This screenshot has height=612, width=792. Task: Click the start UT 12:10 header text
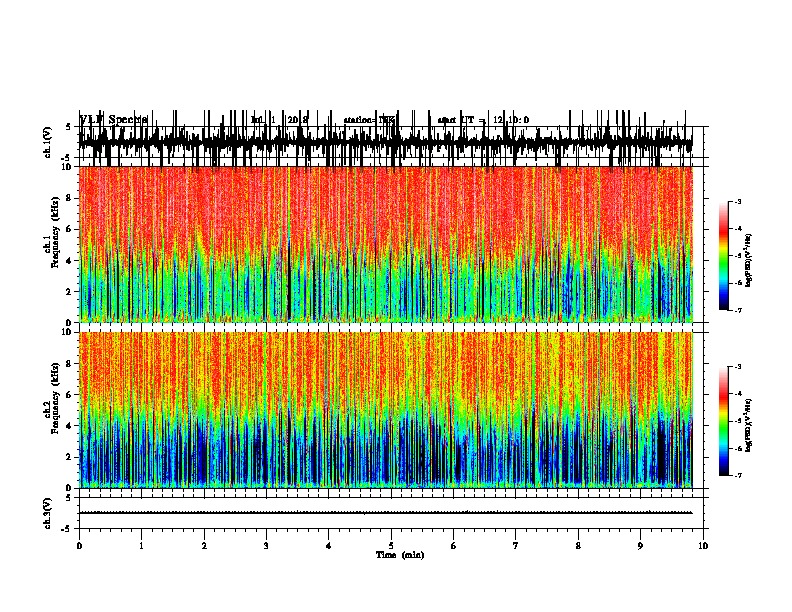(483, 120)
